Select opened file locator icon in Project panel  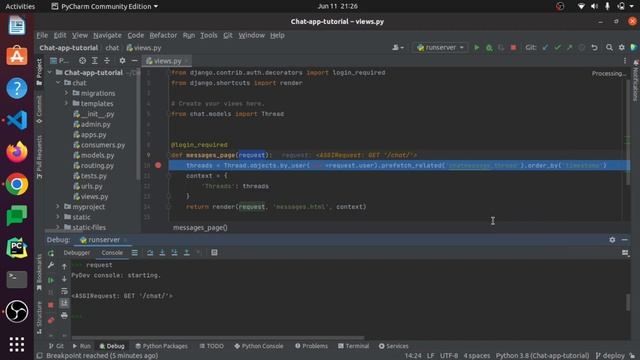[82, 61]
